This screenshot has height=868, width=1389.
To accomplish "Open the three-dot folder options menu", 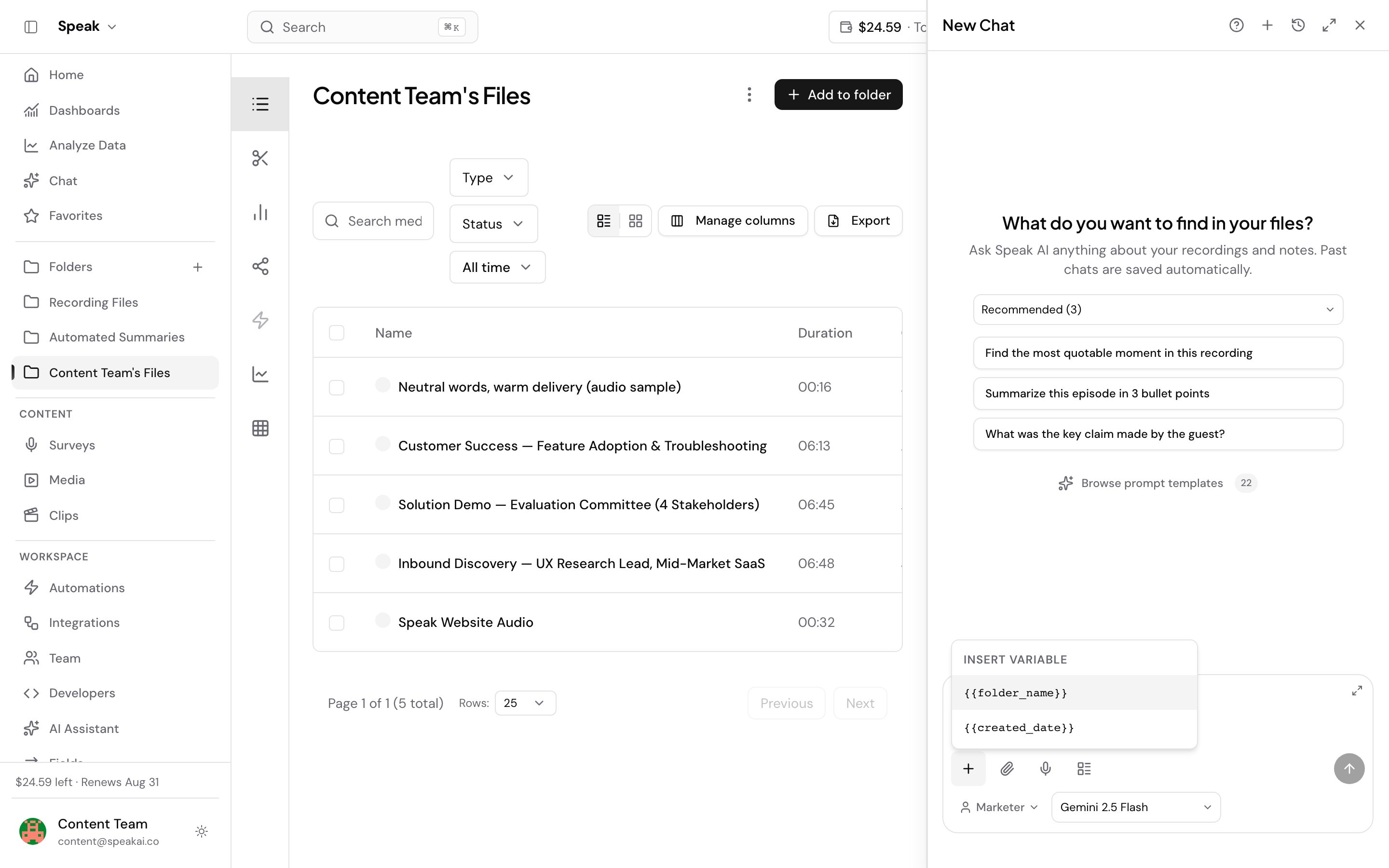I will [749, 95].
